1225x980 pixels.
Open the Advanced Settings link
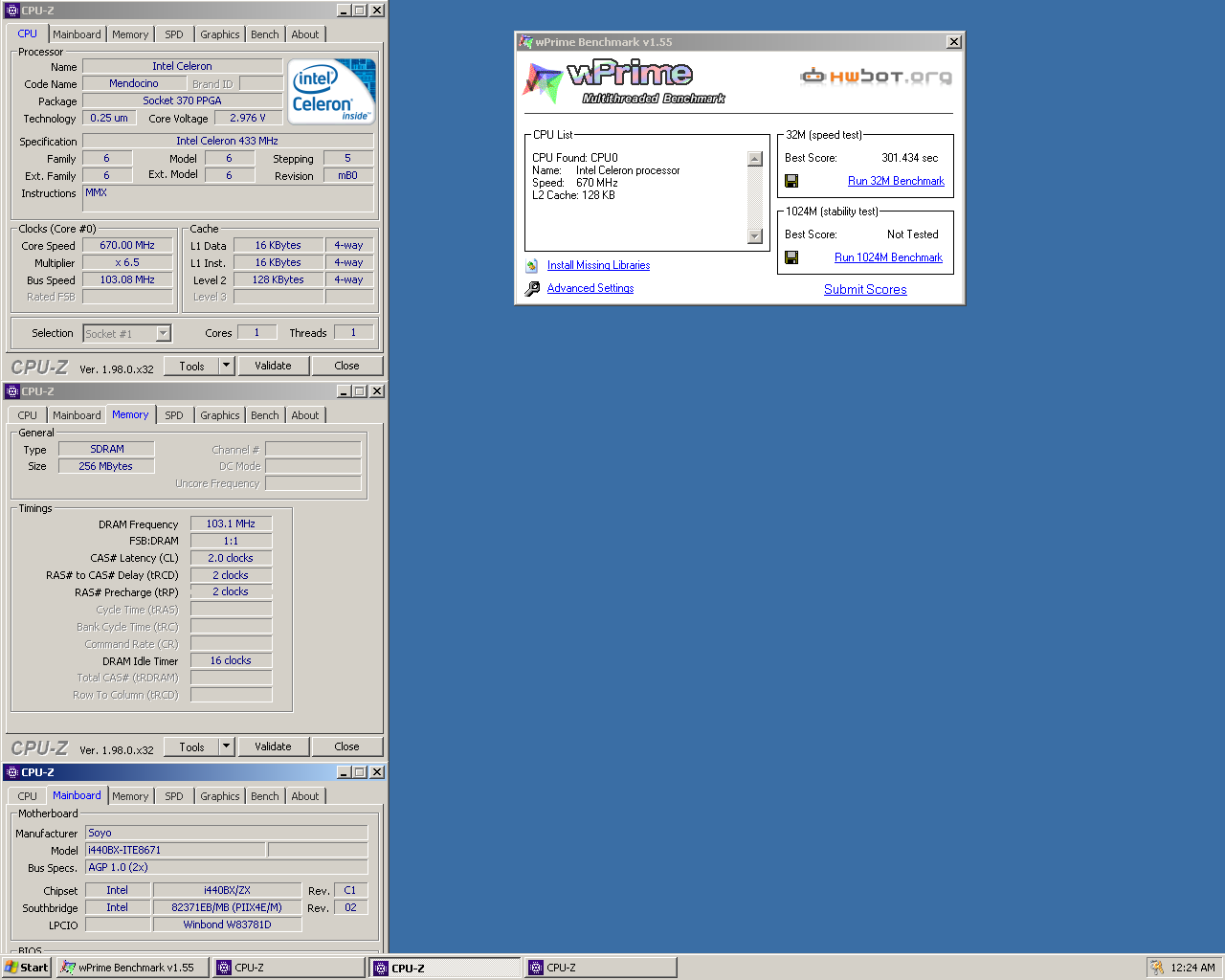(590, 288)
